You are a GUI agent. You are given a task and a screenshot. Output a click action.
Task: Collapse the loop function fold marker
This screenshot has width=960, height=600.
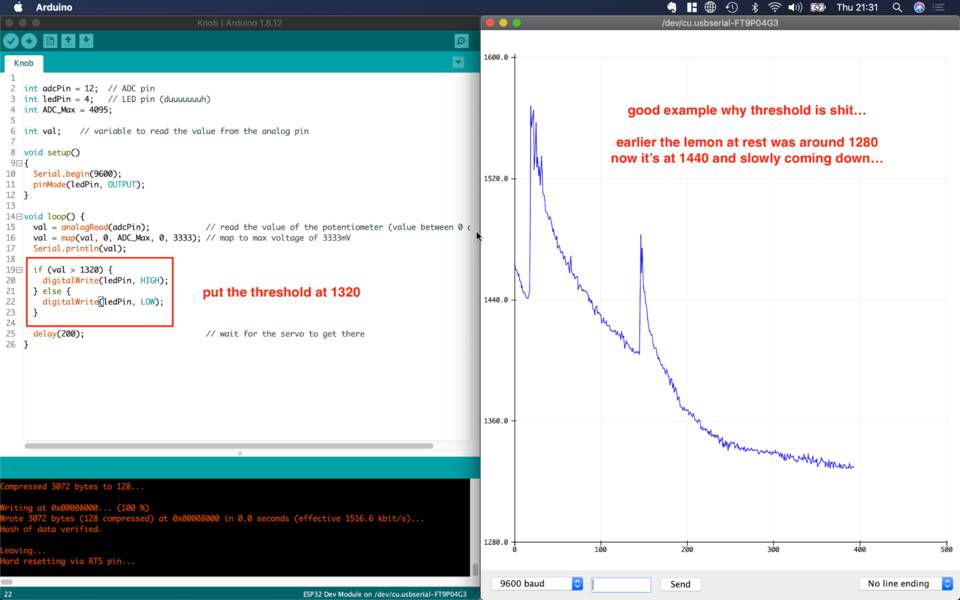click(x=19, y=216)
